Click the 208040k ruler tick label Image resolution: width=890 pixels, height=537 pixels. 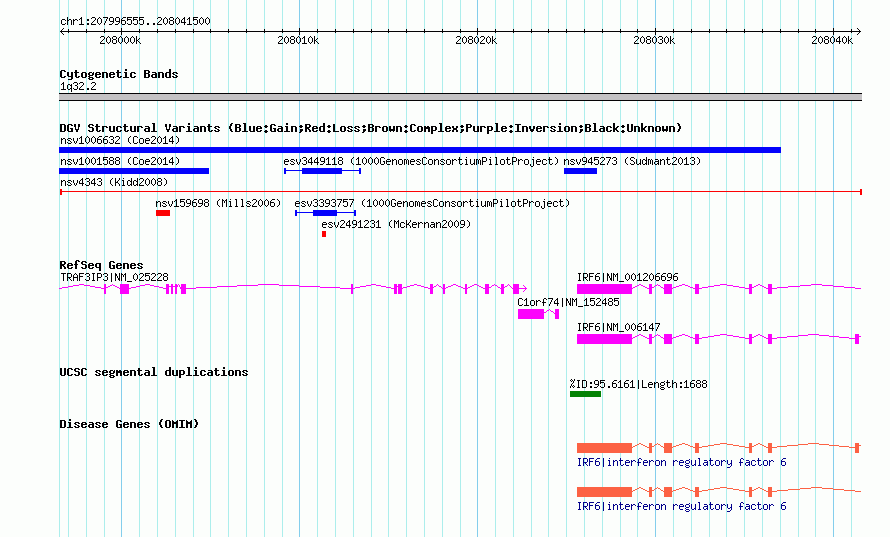(832, 40)
